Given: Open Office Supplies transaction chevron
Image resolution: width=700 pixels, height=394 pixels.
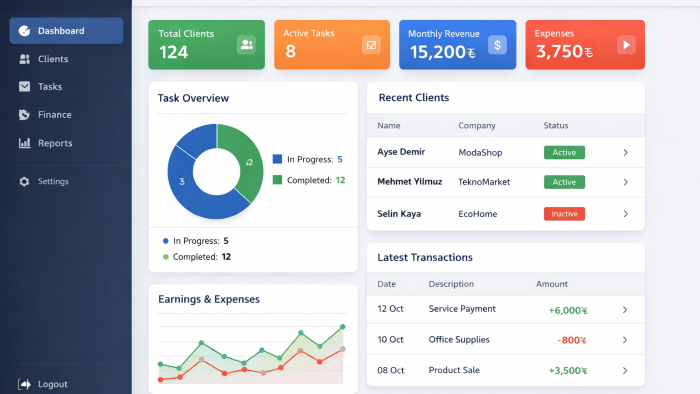Looking at the screenshot, I should 625,340.
